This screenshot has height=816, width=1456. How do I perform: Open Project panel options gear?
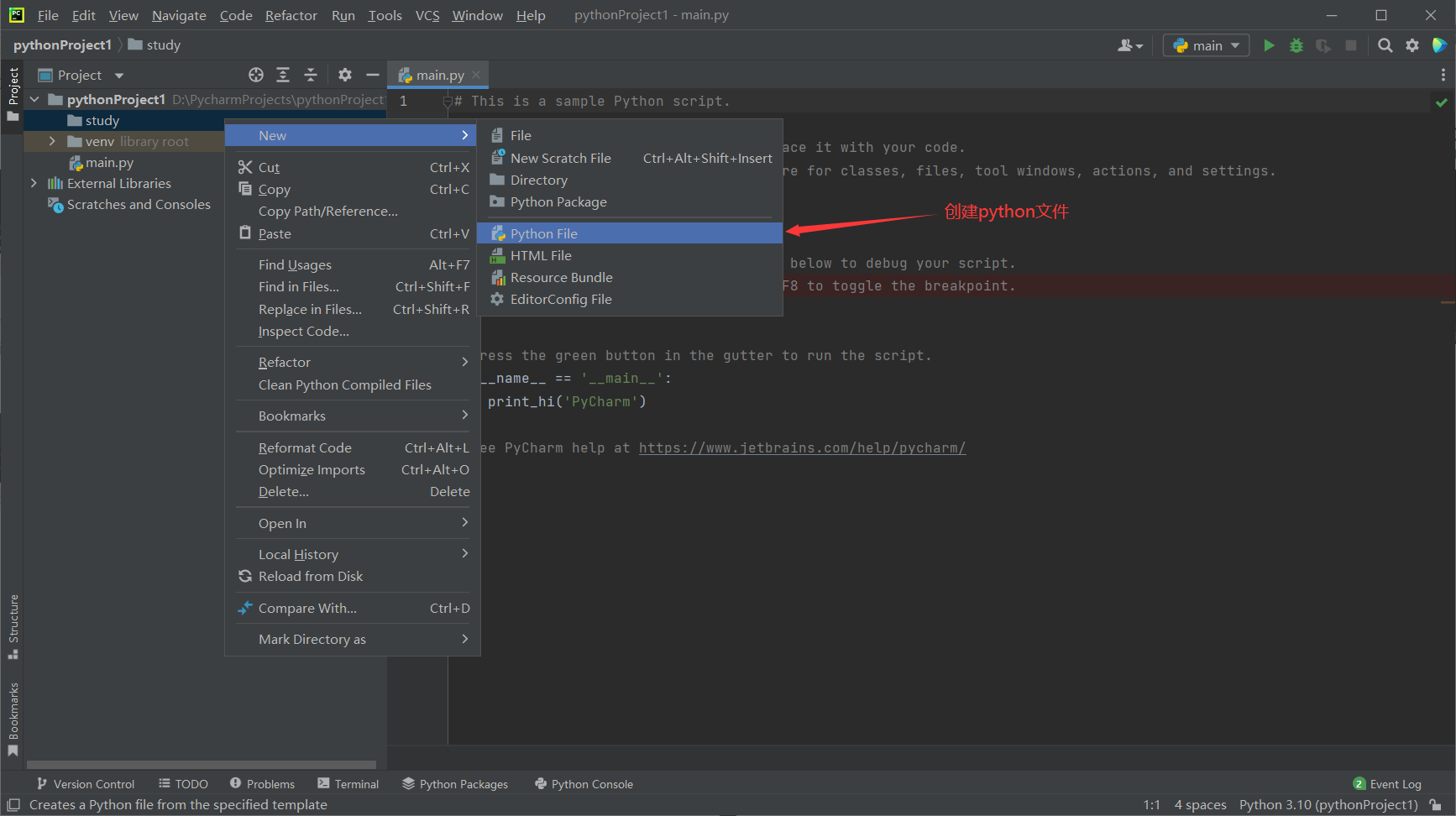345,75
